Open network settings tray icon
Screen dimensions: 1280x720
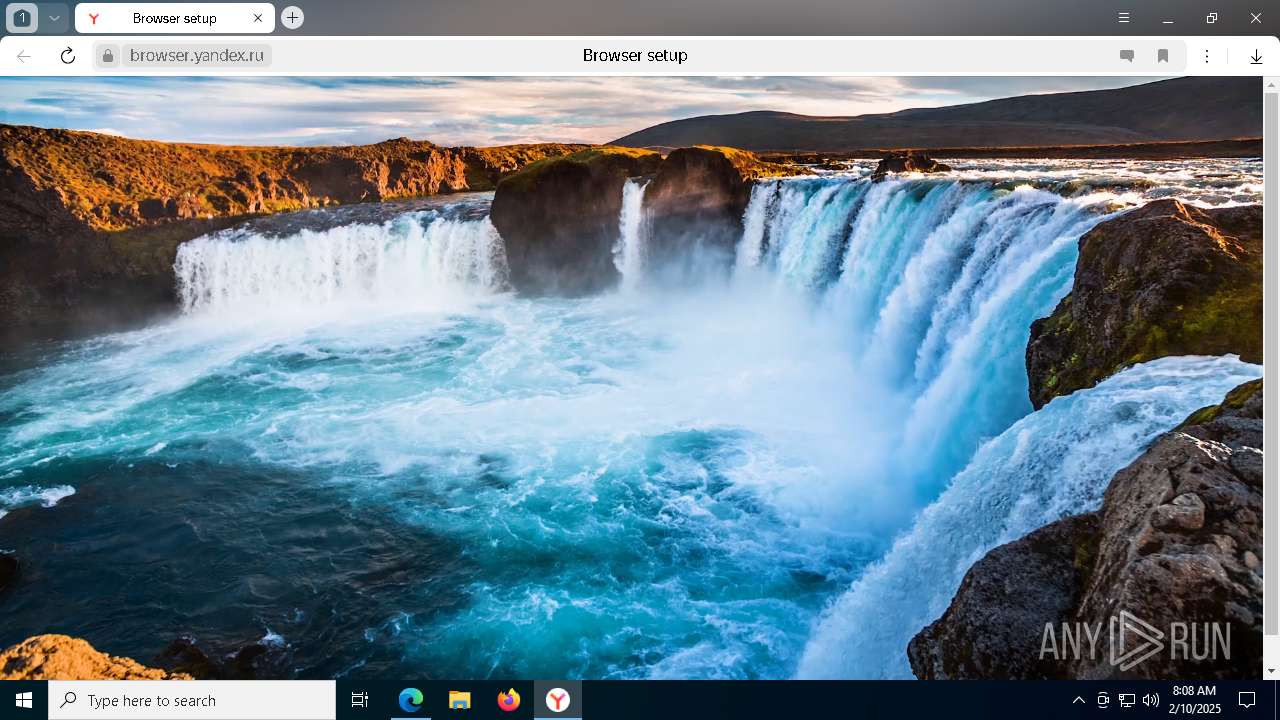1127,700
